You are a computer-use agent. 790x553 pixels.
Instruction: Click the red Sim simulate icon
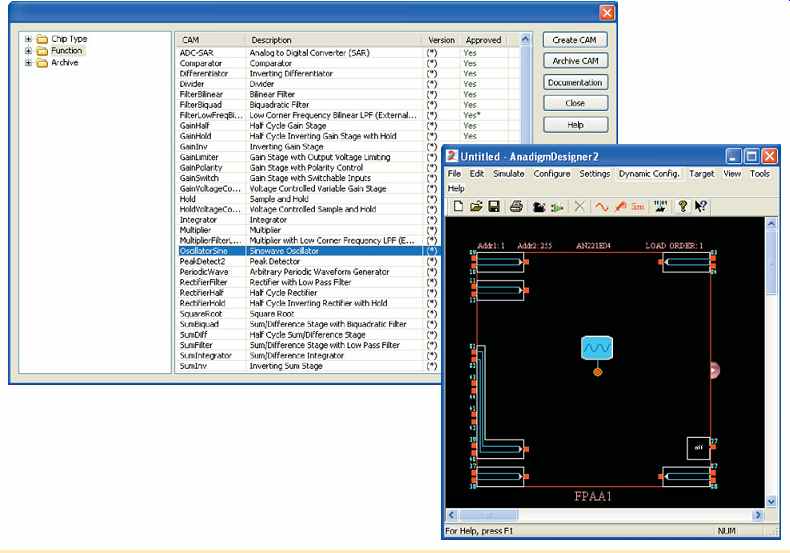pyautogui.click(x=638, y=206)
